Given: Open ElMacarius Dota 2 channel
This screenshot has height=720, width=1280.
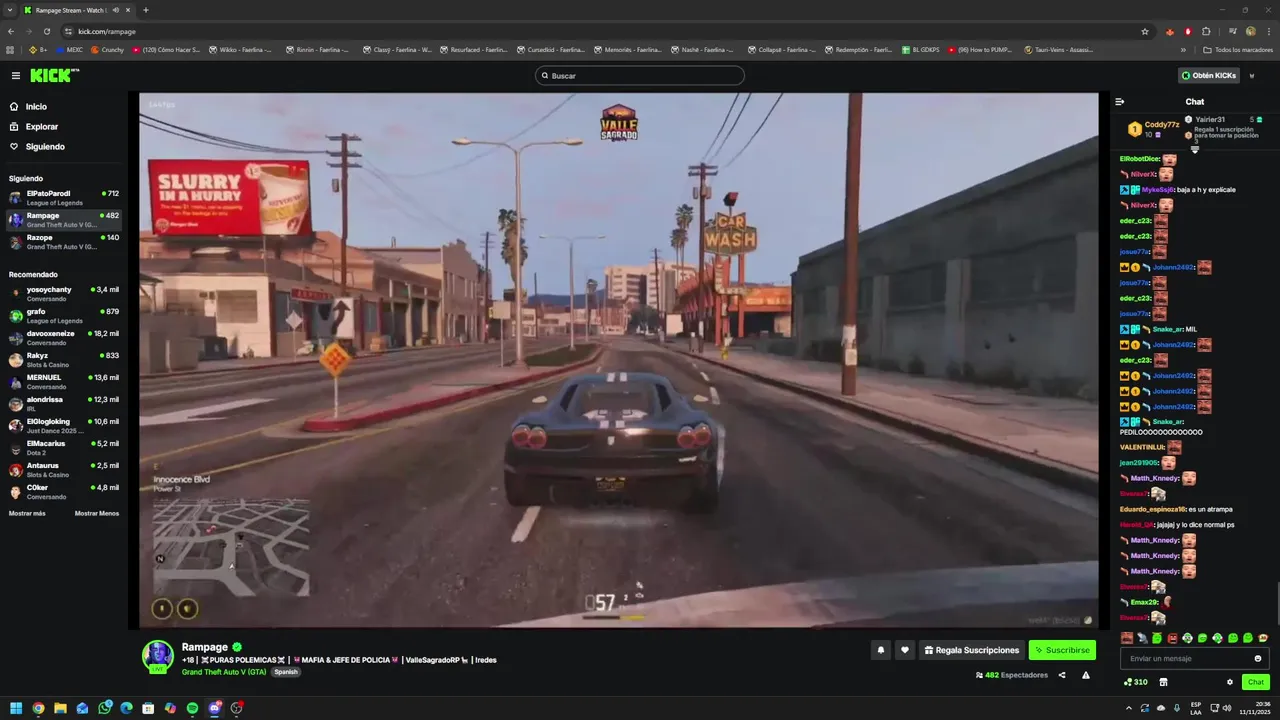Looking at the screenshot, I should pyautogui.click(x=64, y=447).
